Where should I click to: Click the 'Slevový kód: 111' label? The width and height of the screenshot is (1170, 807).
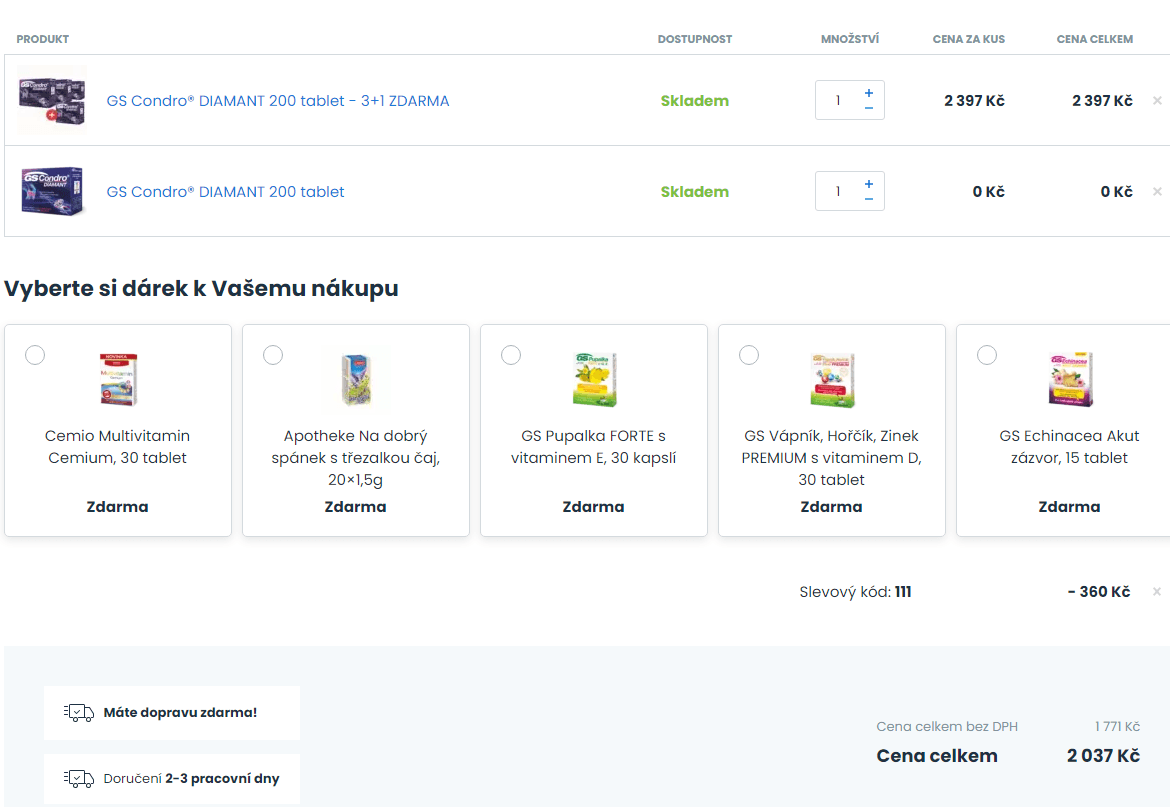tap(855, 591)
